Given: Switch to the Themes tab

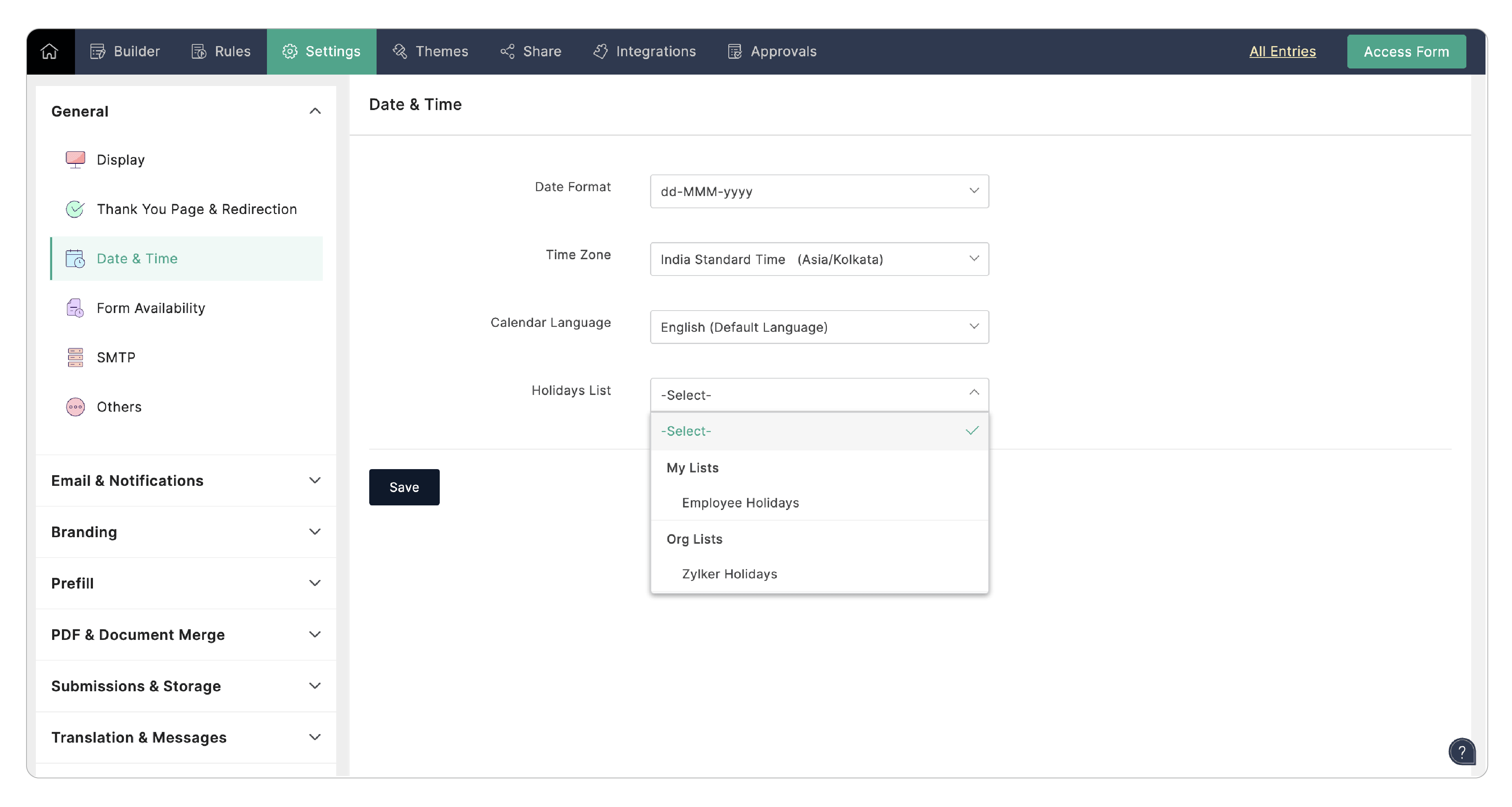Looking at the screenshot, I should 430,52.
